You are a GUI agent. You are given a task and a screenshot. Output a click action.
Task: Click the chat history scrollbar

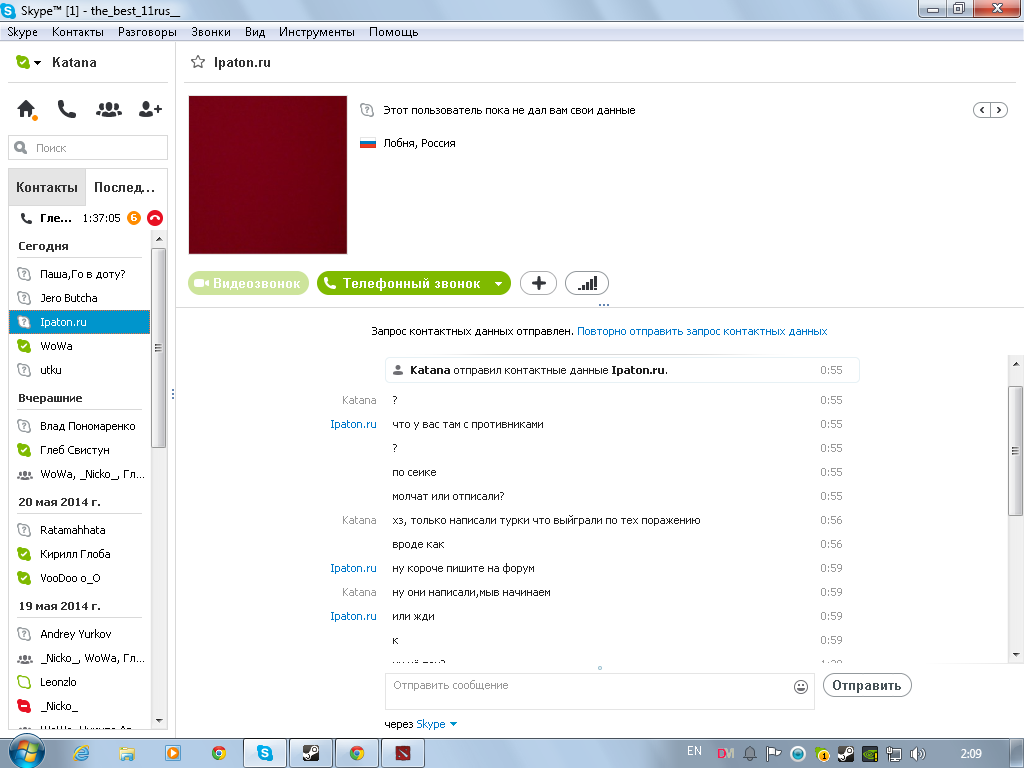click(1015, 451)
